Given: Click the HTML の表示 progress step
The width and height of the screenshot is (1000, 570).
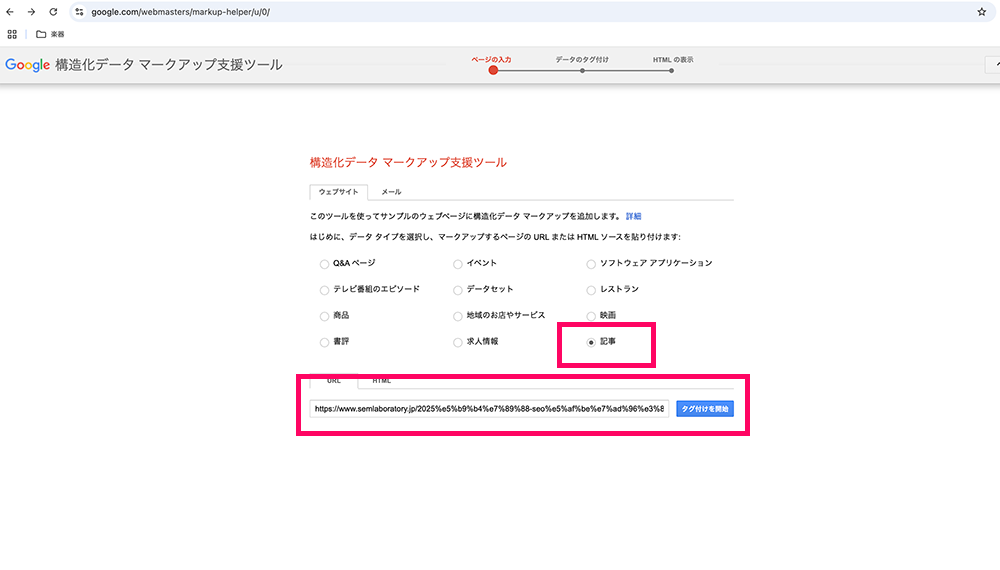Looking at the screenshot, I should coord(672,64).
